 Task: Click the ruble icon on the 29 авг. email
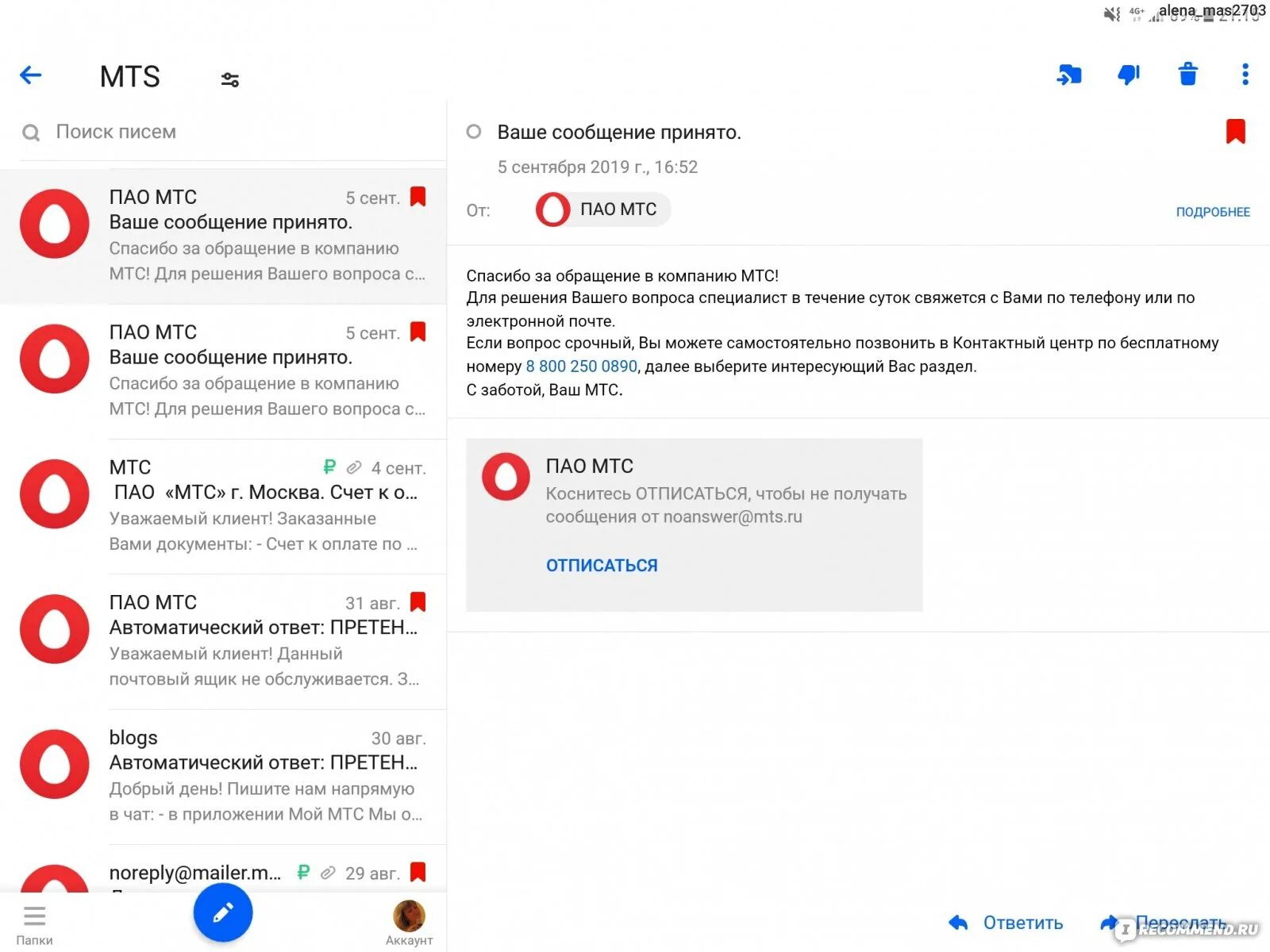(303, 873)
